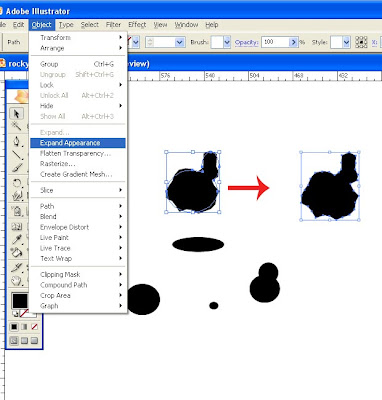Open the Crop Area submenu

77,295
